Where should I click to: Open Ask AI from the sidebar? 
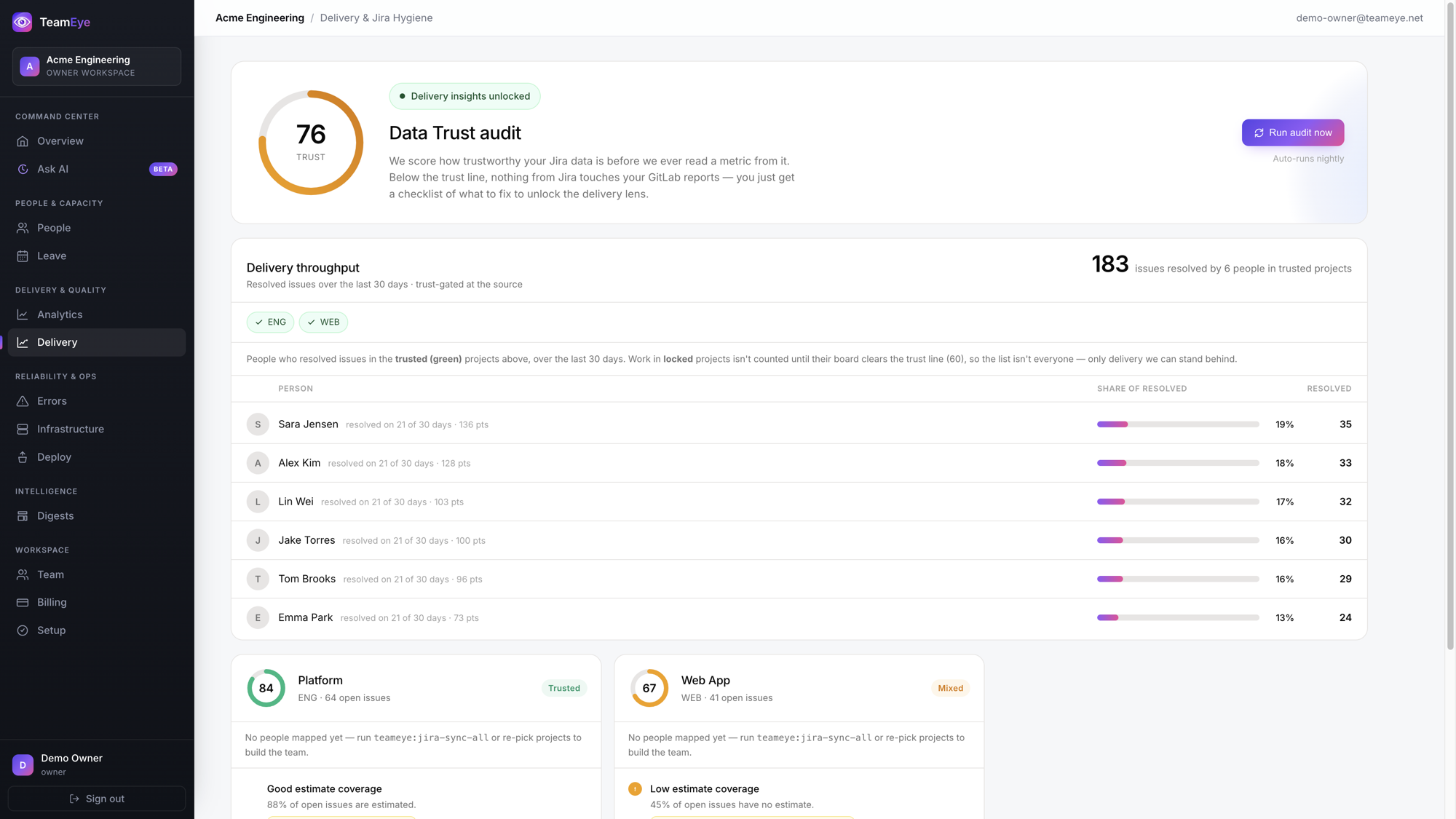pyautogui.click(x=97, y=169)
